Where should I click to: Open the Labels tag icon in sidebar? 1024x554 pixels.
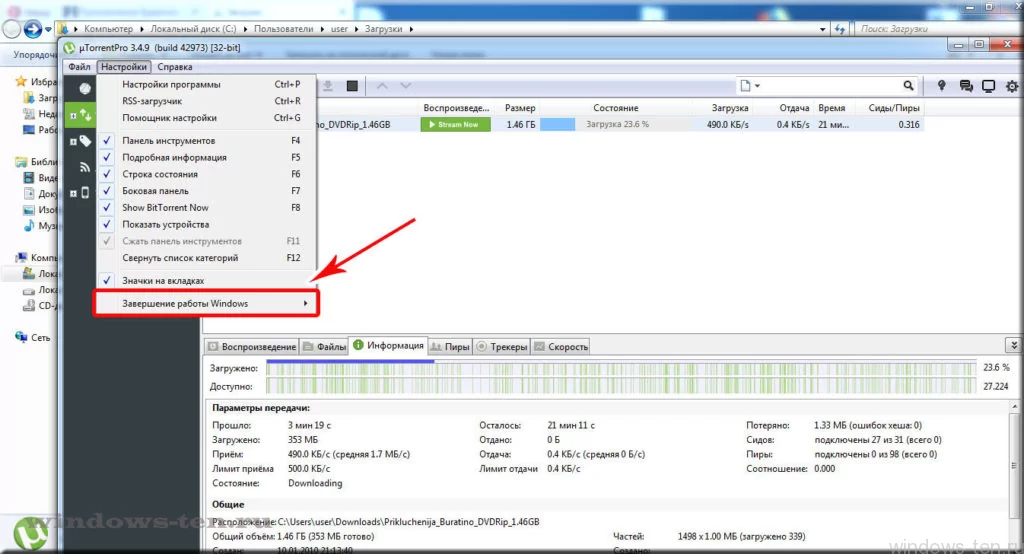[x=85, y=141]
